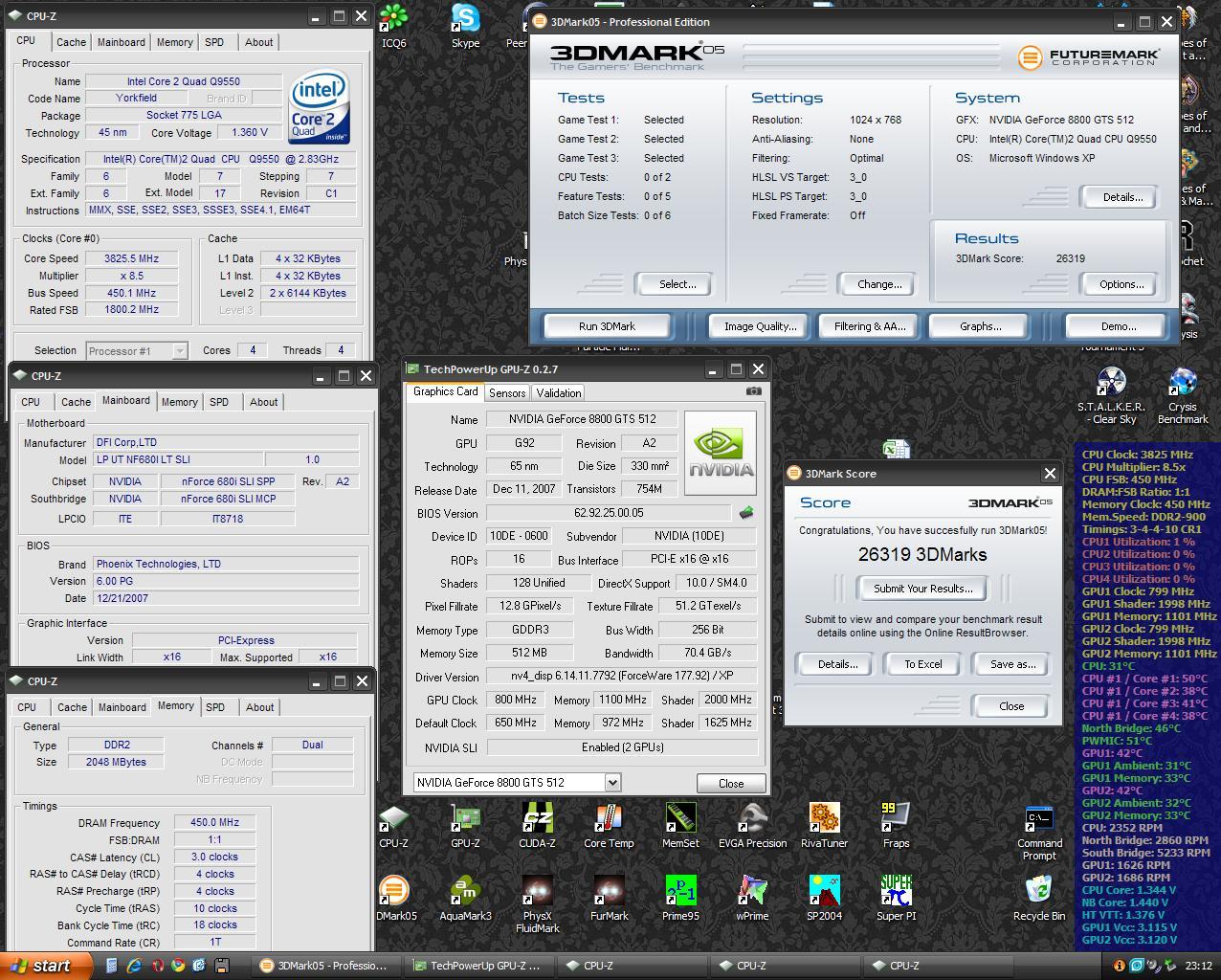Launch SP2004 desktop icon
Image resolution: width=1221 pixels, height=980 pixels.
click(824, 899)
